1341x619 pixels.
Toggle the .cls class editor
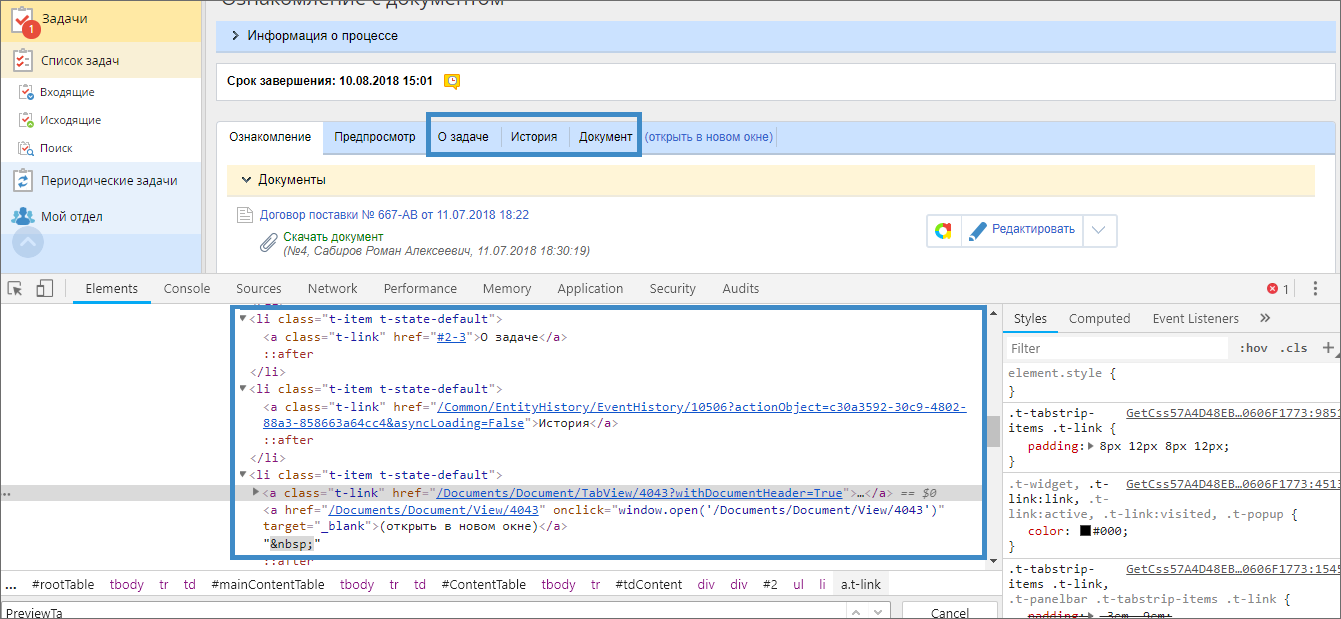(1294, 348)
